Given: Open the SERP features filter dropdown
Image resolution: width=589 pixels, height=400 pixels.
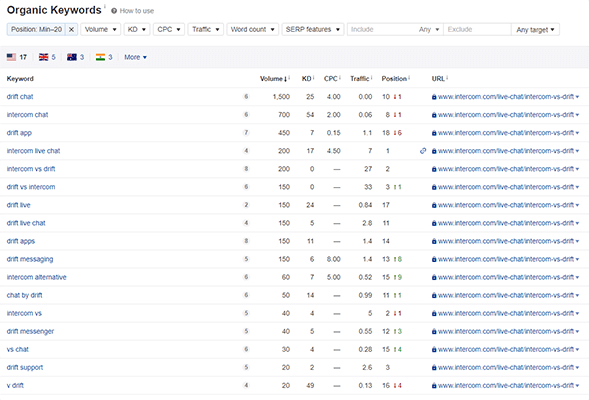Looking at the screenshot, I should (313, 29).
